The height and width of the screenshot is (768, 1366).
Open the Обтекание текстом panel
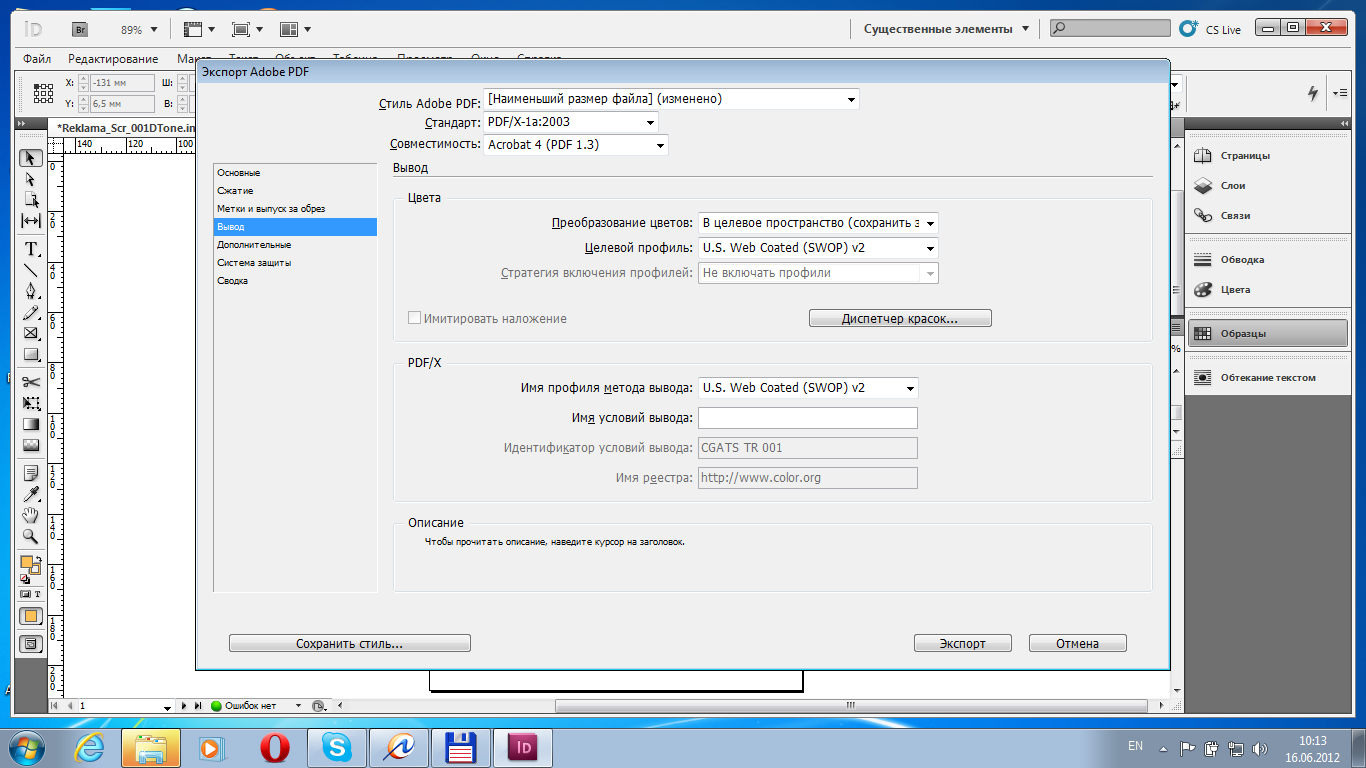click(x=1267, y=378)
